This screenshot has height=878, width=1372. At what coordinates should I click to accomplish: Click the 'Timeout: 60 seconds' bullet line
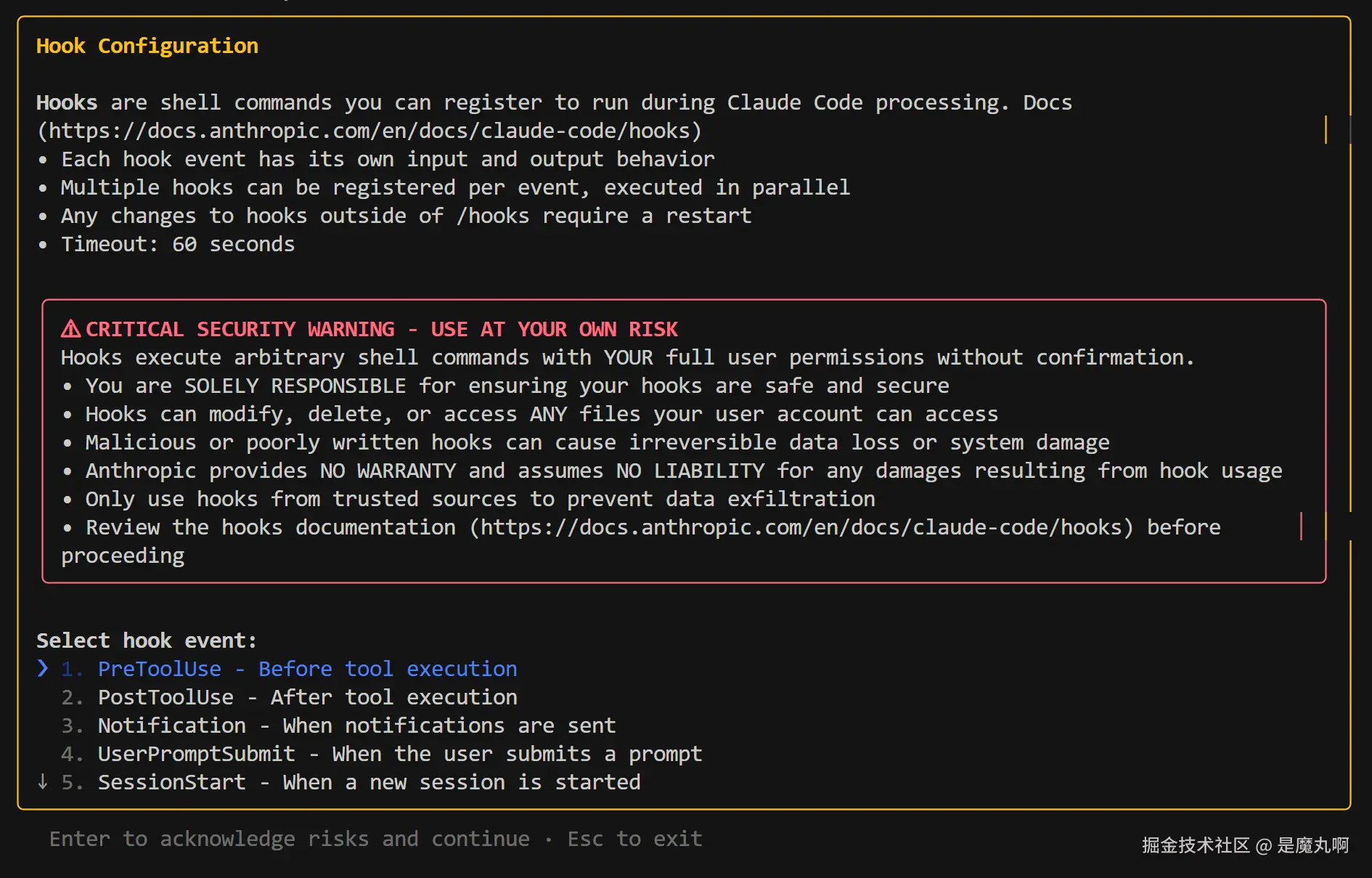pos(178,244)
